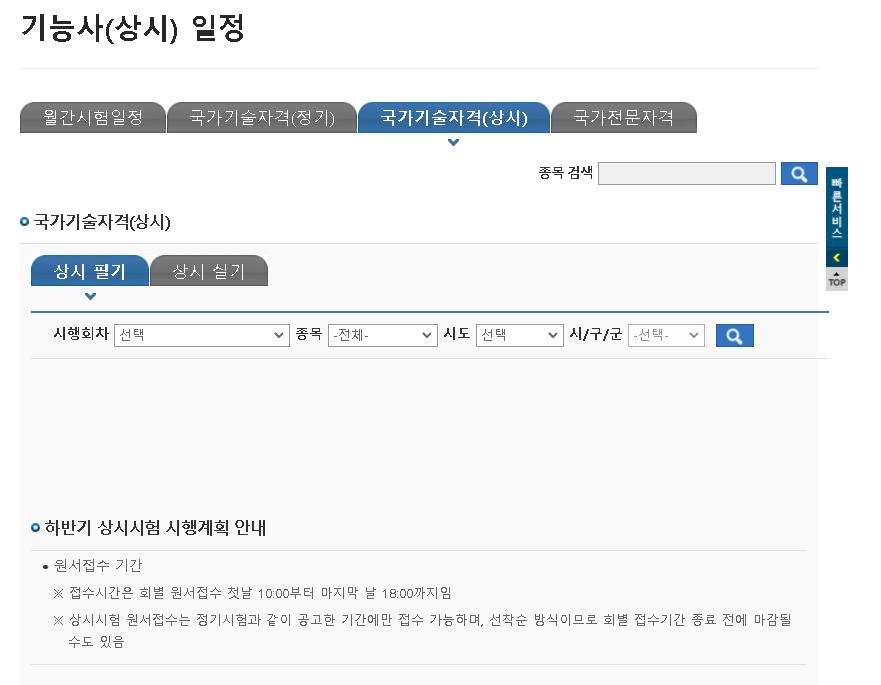Switch to the 상시 실기 sub-tab
This screenshot has height=685, width=881.
click(x=209, y=271)
